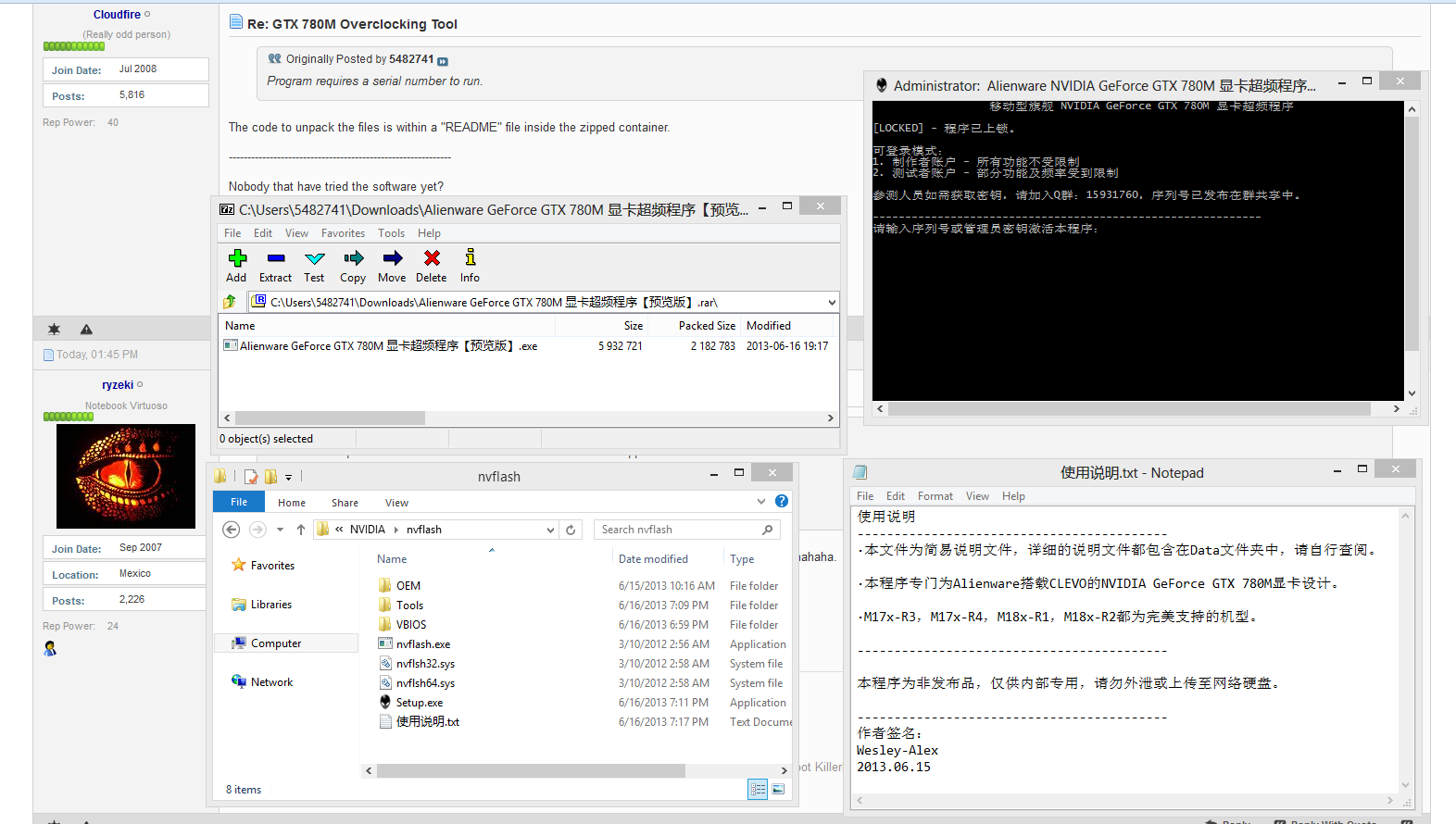Click the search magnifier in nvflash Explorer
Viewport: 1456px width, 824px height.
pos(768,530)
